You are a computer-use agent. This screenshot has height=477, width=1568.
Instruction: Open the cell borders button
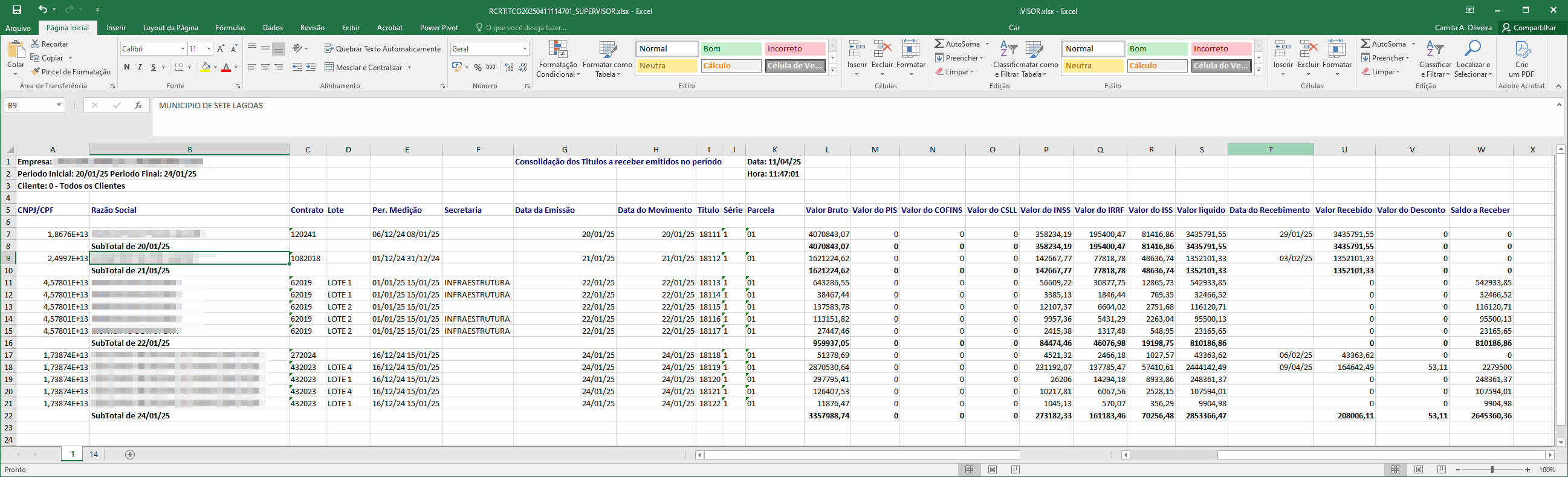pos(179,68)
